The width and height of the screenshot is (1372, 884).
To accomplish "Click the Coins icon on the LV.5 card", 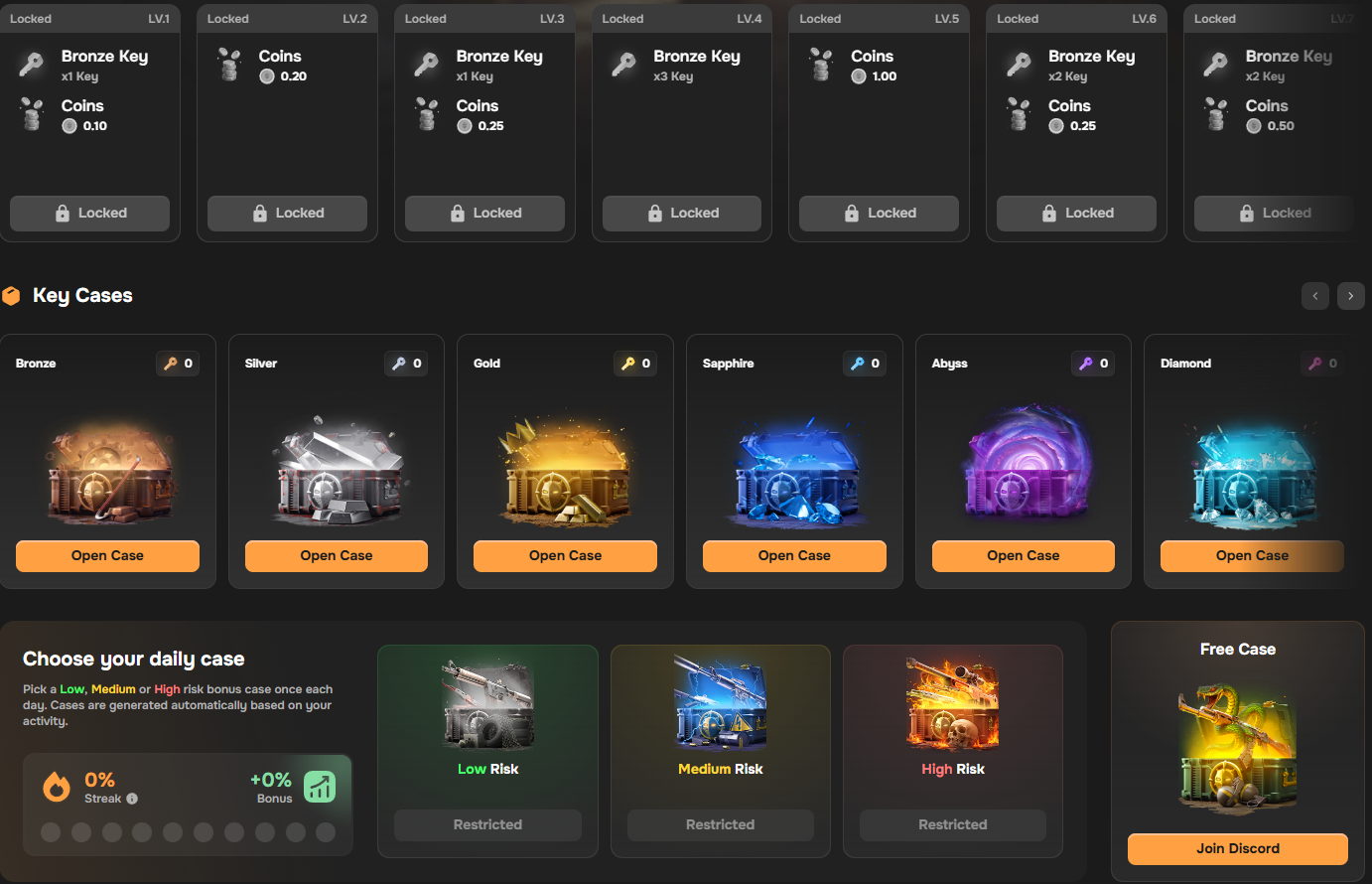I will click(820, 64).
